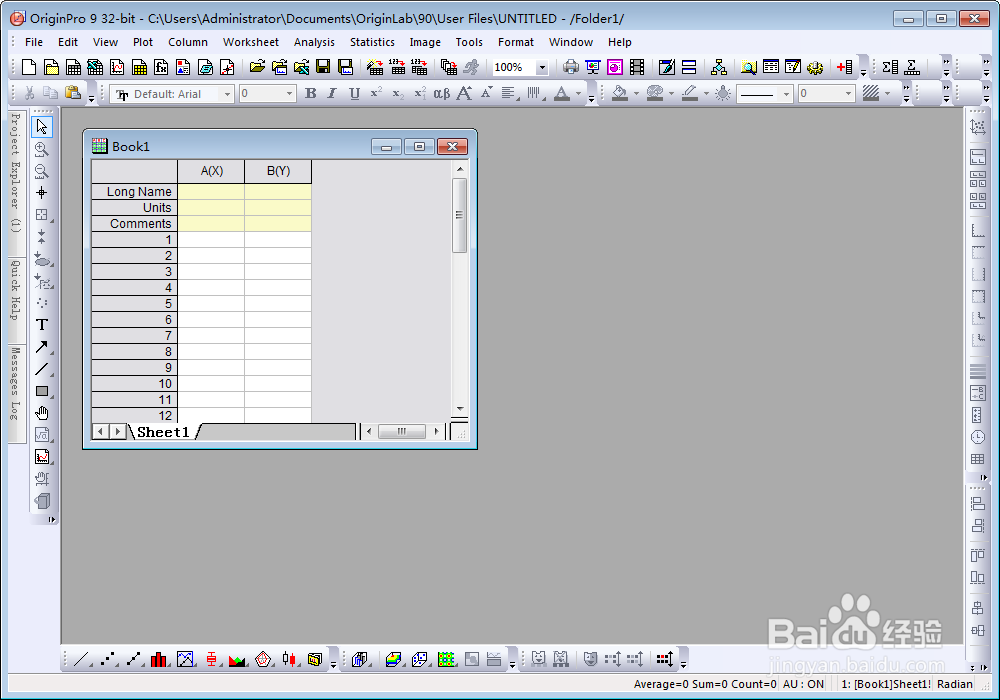Toggle Bold formatting

tap(311, 93)
